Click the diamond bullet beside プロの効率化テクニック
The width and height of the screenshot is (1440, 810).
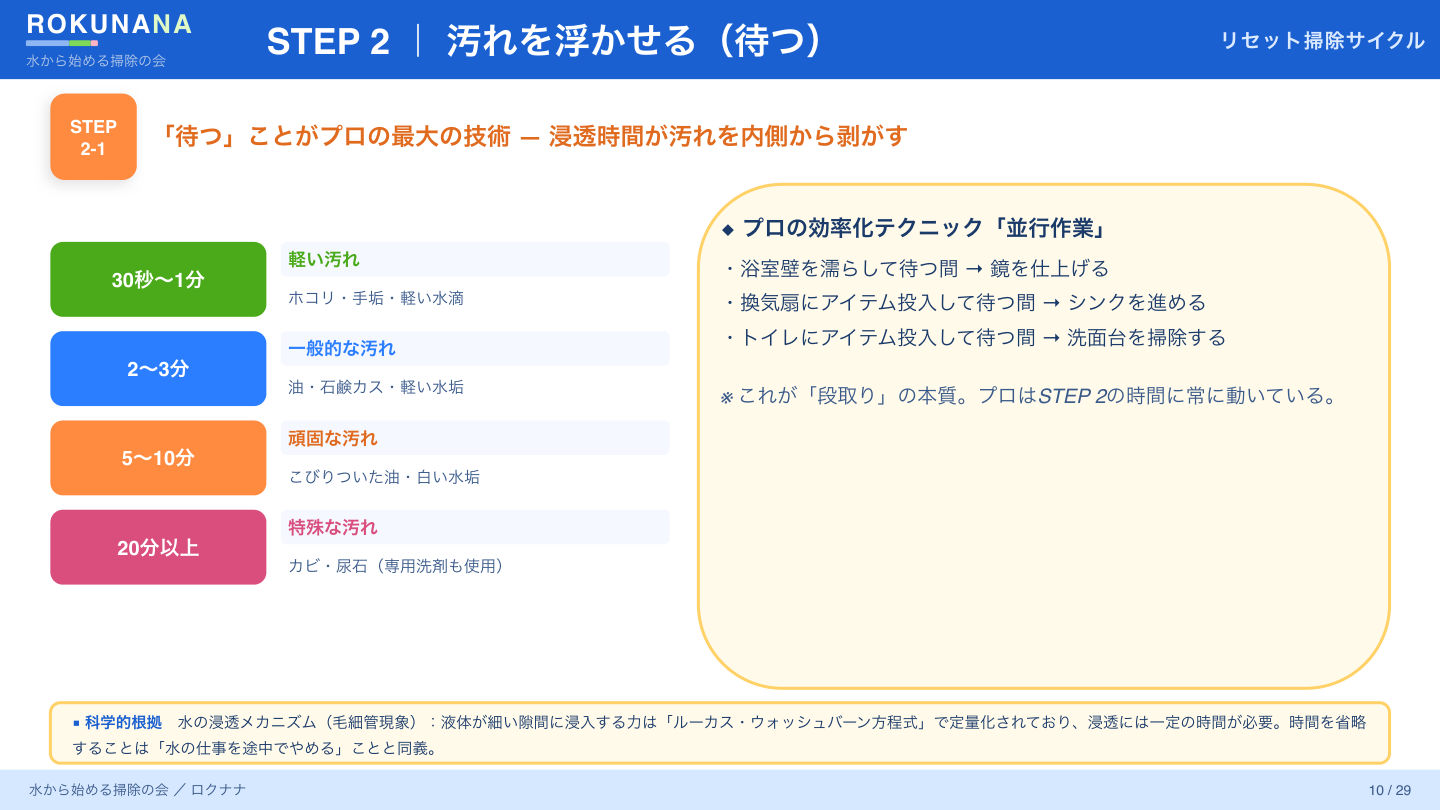[x=727, y=230]
